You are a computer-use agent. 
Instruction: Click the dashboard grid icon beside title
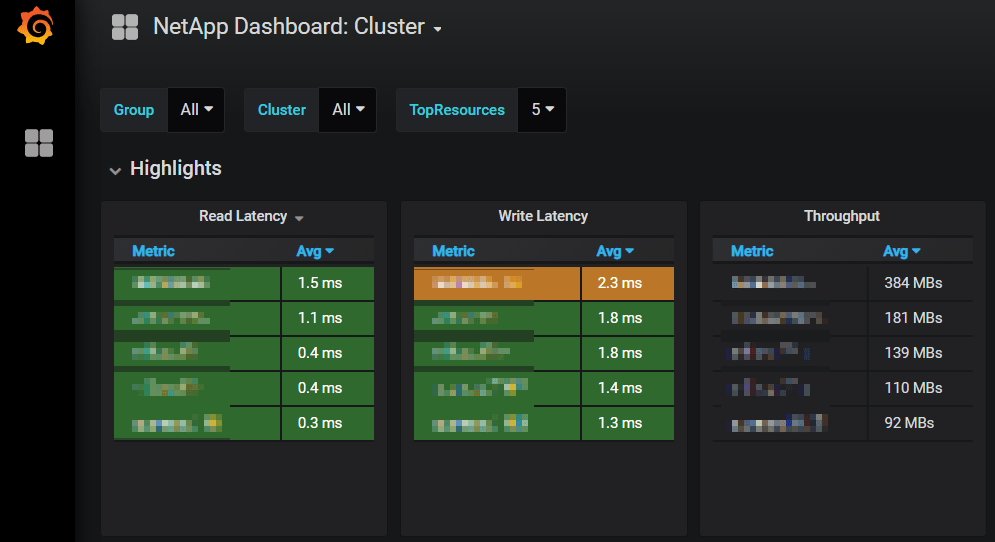pos(125,27)
